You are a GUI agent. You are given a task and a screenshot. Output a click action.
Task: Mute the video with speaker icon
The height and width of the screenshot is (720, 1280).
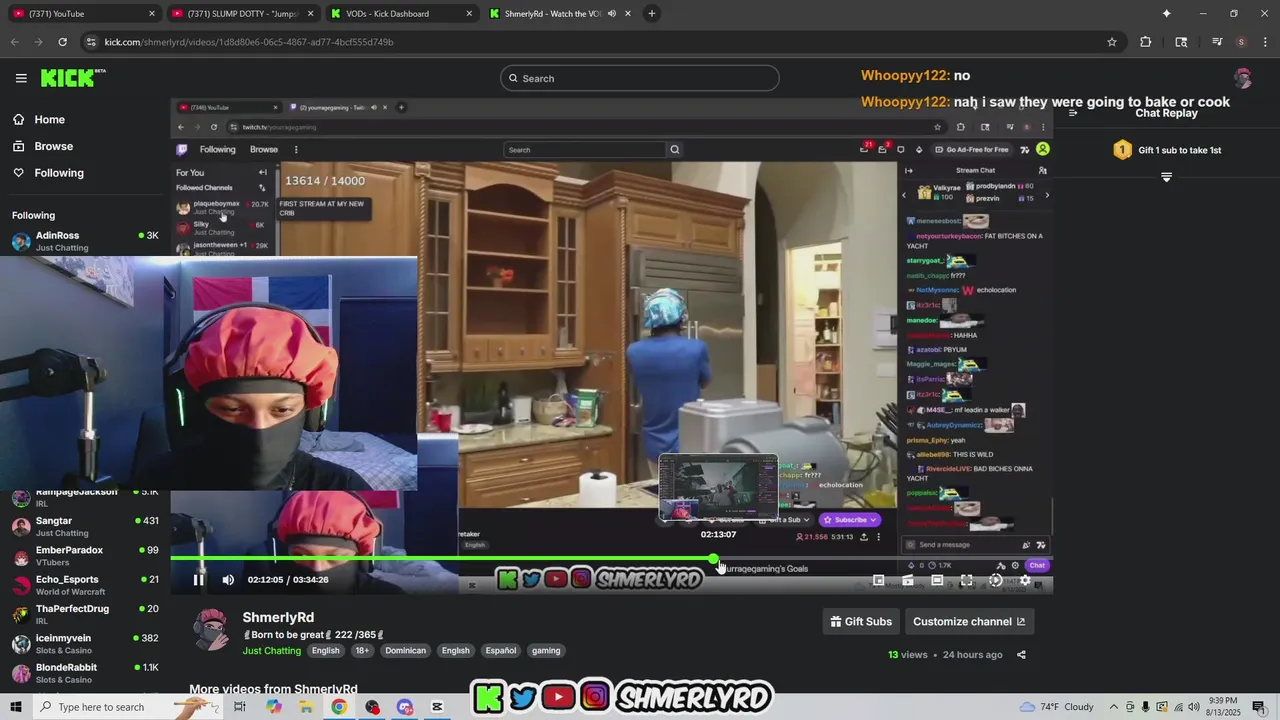coord(228,580)
